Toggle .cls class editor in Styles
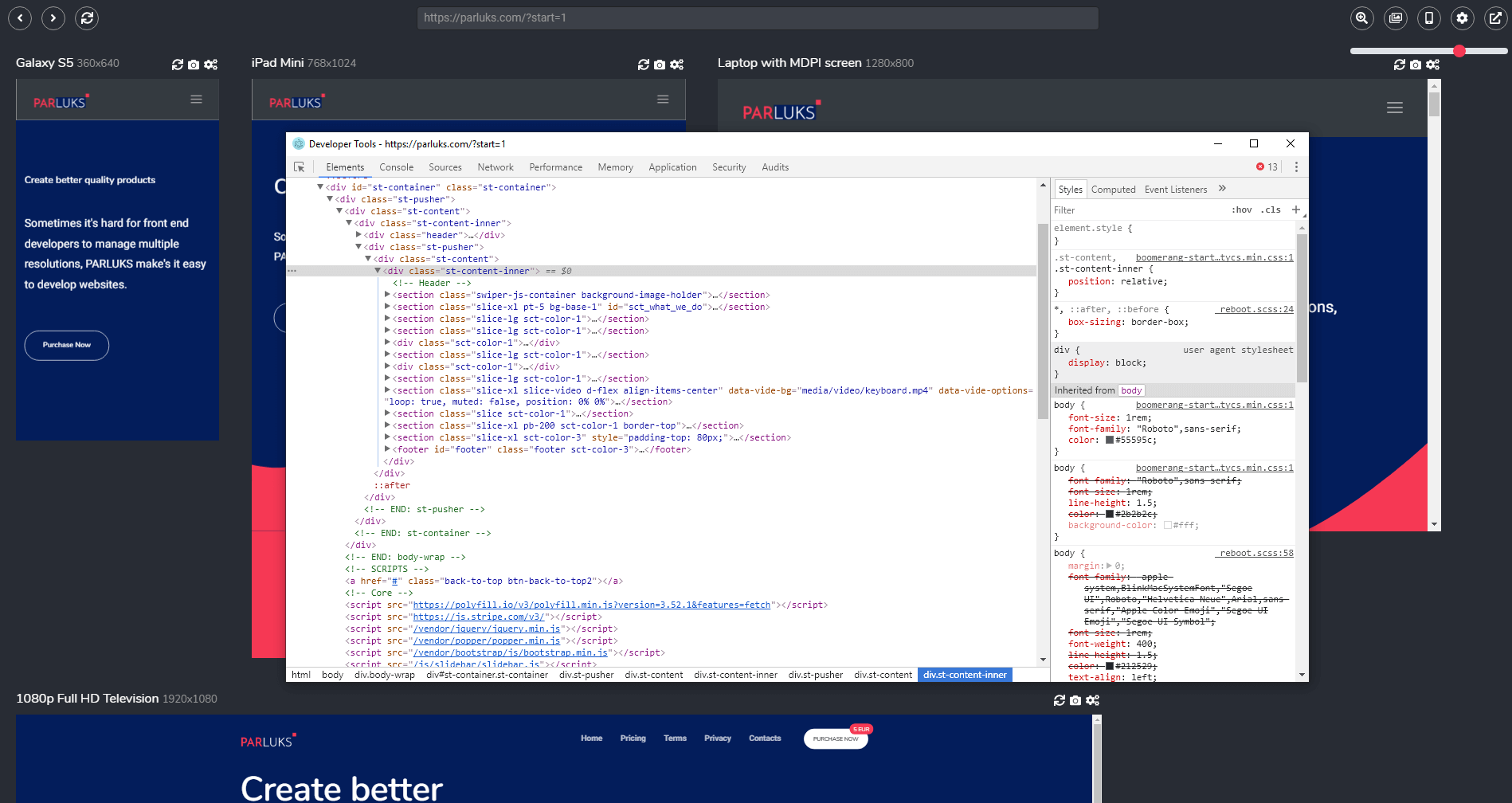The width and height of the screenshot is (1512, 803). 1271,210
